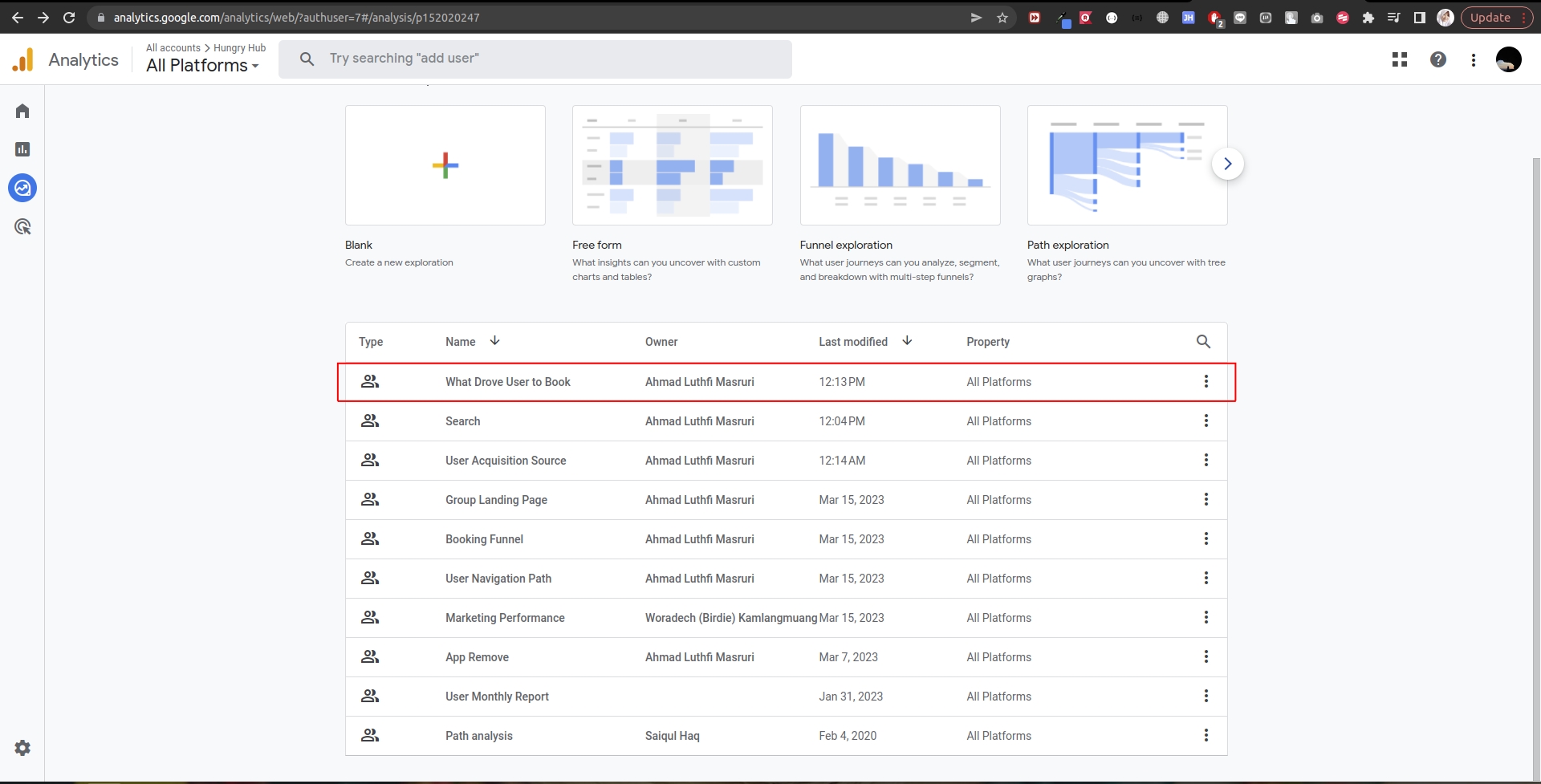Expand the All Platforms property selector

point(202,66)
